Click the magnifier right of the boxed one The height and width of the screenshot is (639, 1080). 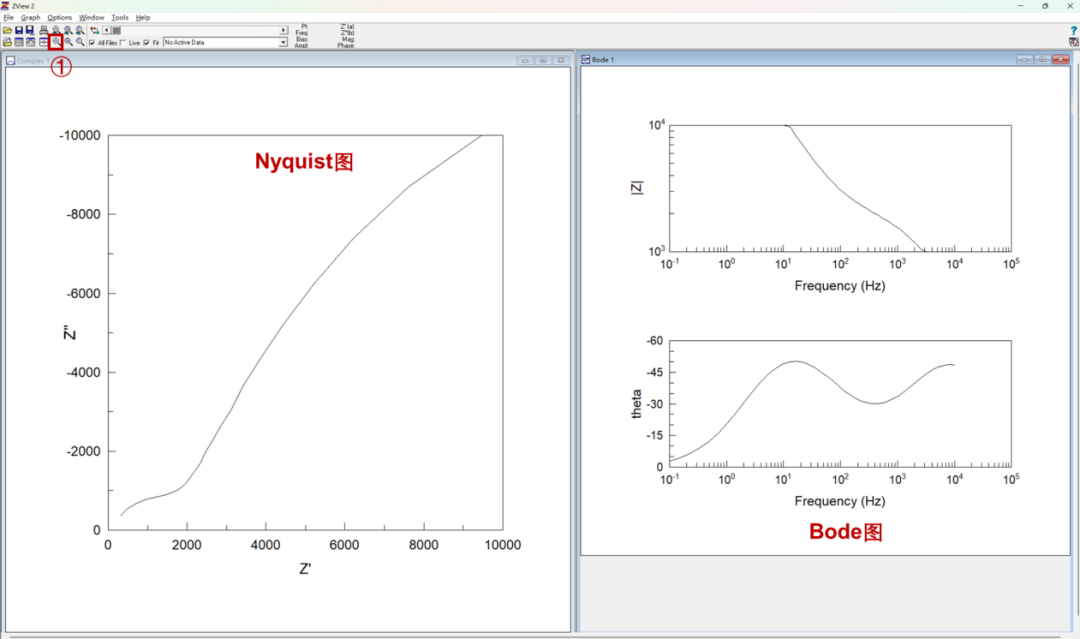[68, 42]
